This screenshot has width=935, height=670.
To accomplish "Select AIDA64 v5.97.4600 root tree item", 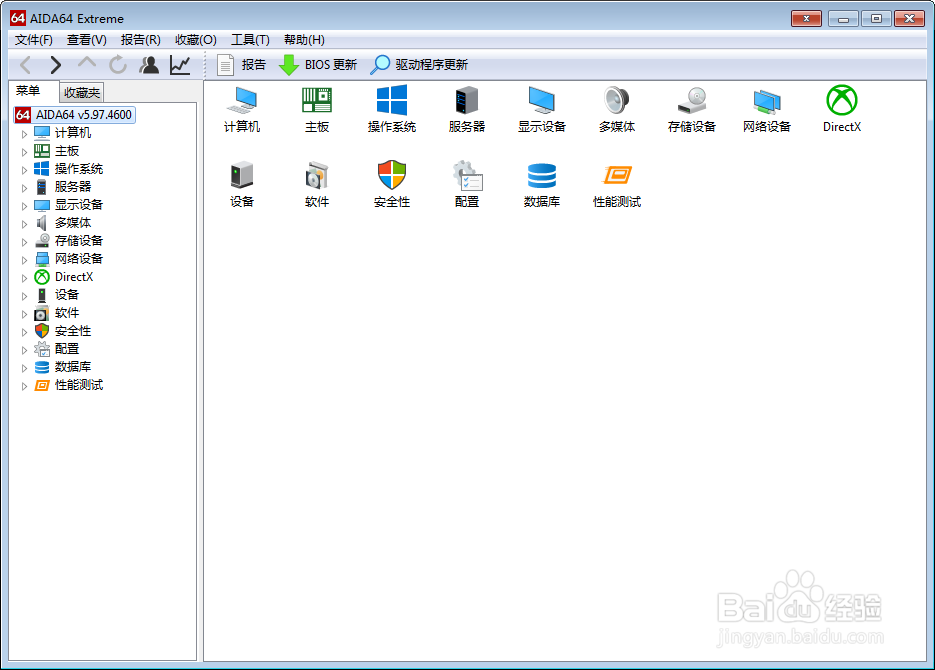I will [x=75, y=114].
